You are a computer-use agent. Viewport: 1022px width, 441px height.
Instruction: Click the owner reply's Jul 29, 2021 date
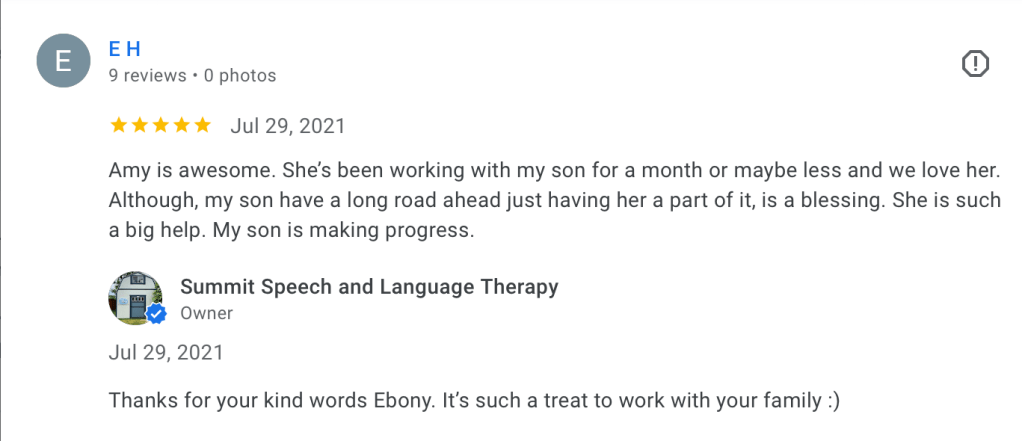pyautogui.click(x=166, y=352)
